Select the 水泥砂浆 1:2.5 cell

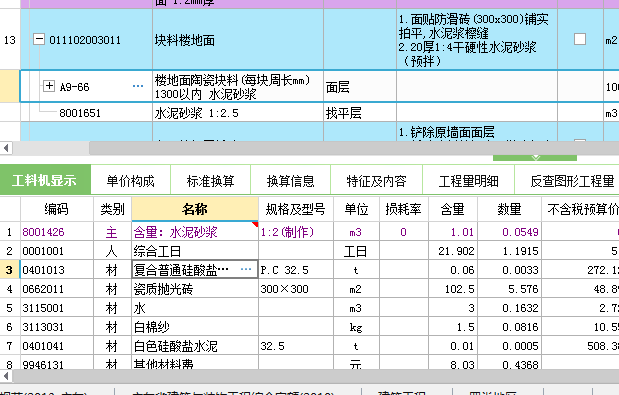point(238,113)
